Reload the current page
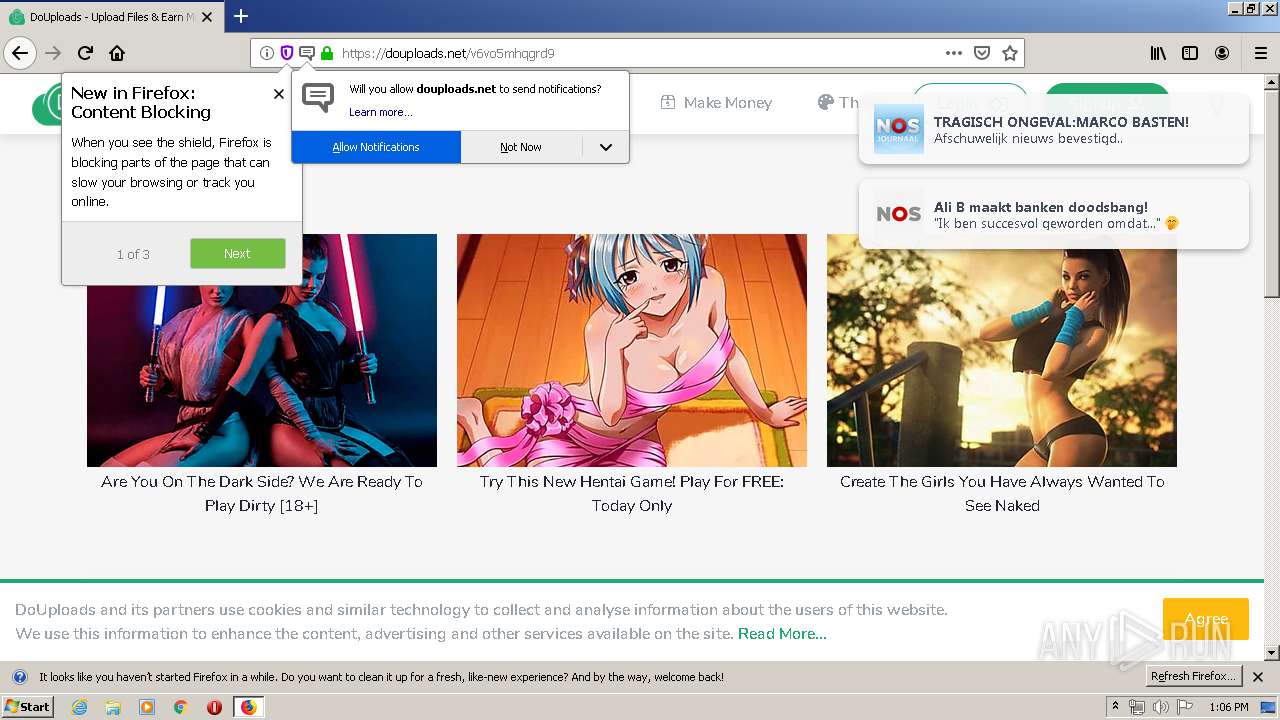Image resolution: width=1280 pixels, height=720 pixels. pyautogui.click(x=86, y=53)
